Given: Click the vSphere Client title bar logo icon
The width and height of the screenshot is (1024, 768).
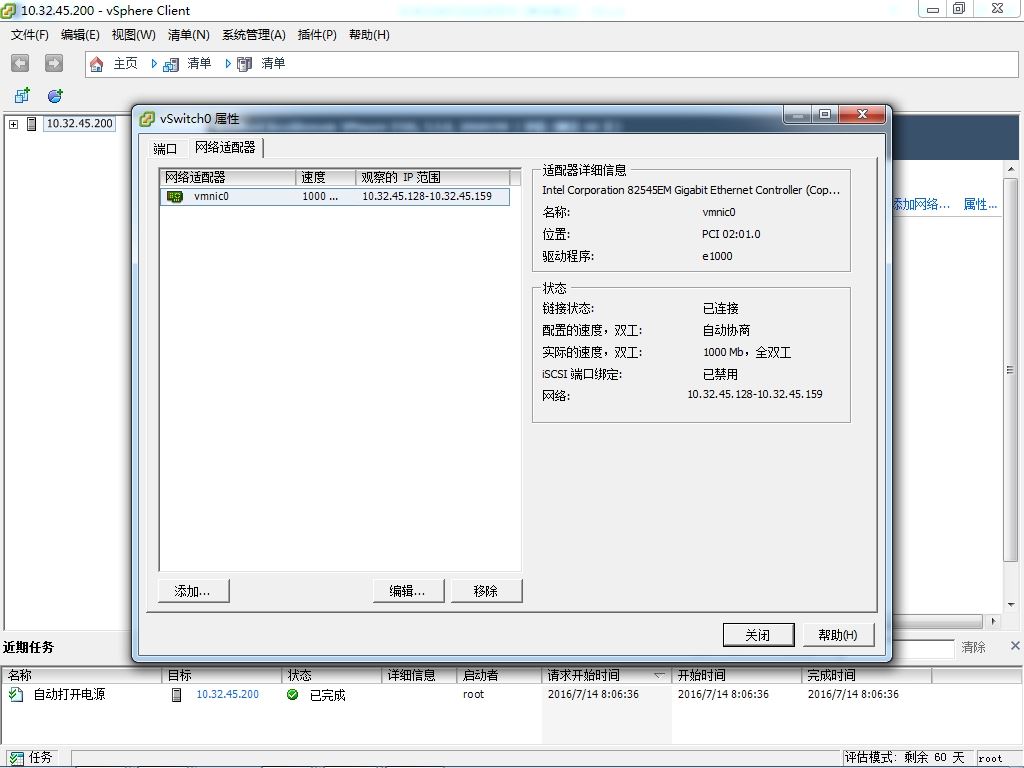Looking at the screenshot, I should [x=8, y=10].
